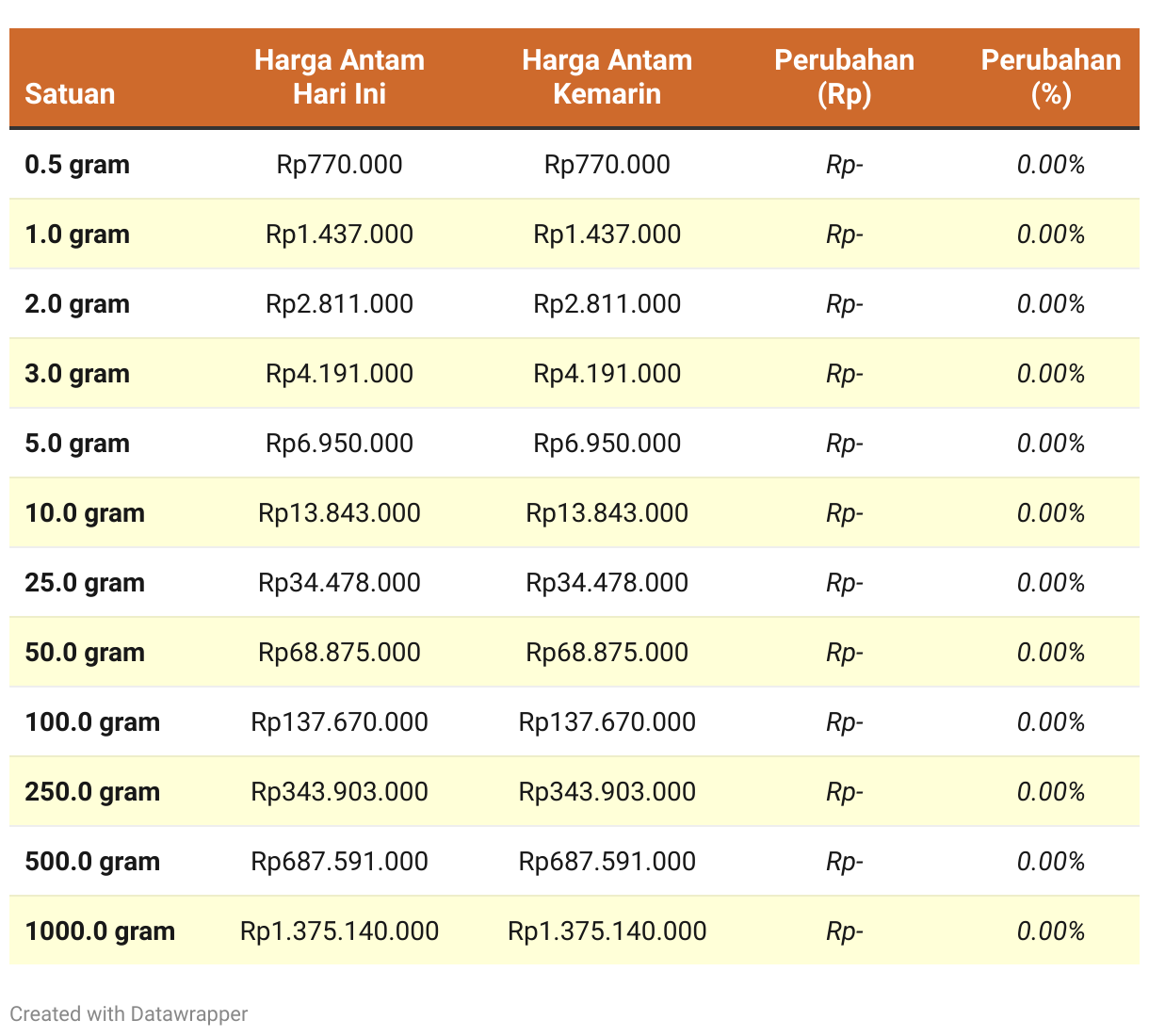Click the 0.00% value in 500.0 gram row

[x=1051, y=862]
